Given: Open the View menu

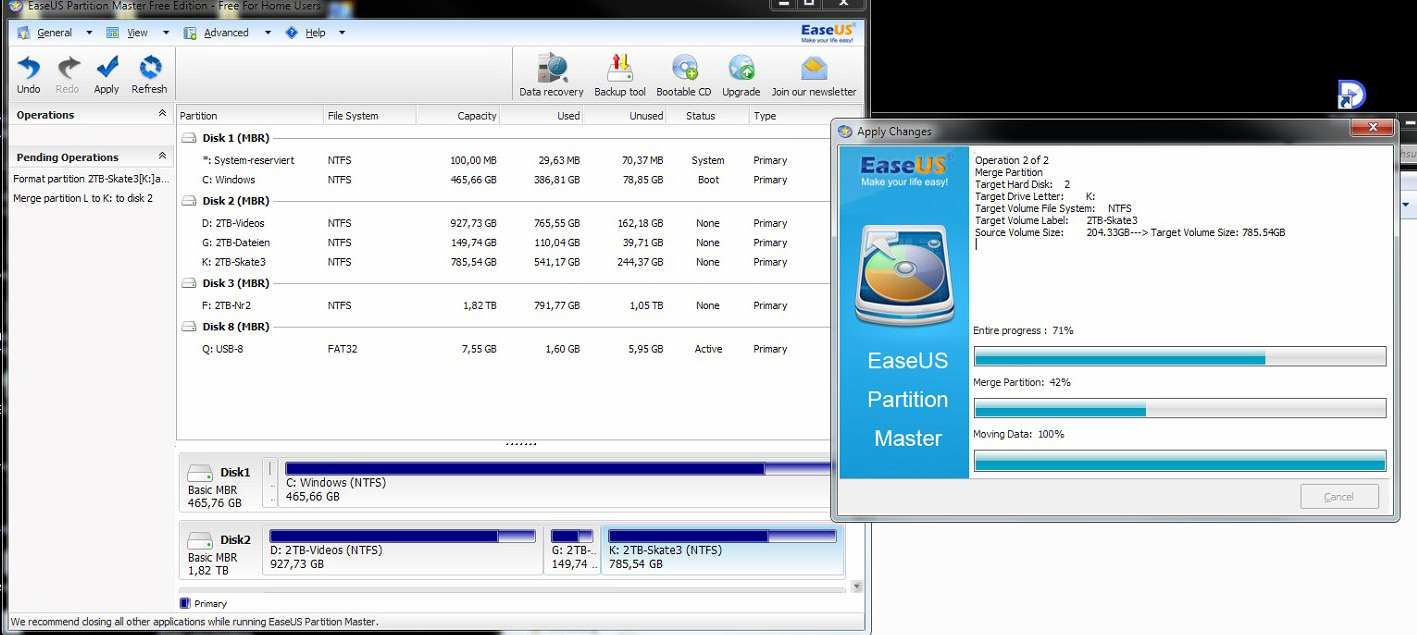Looking at the screenshot, I should pyautogui.click(x=138, y=33).
